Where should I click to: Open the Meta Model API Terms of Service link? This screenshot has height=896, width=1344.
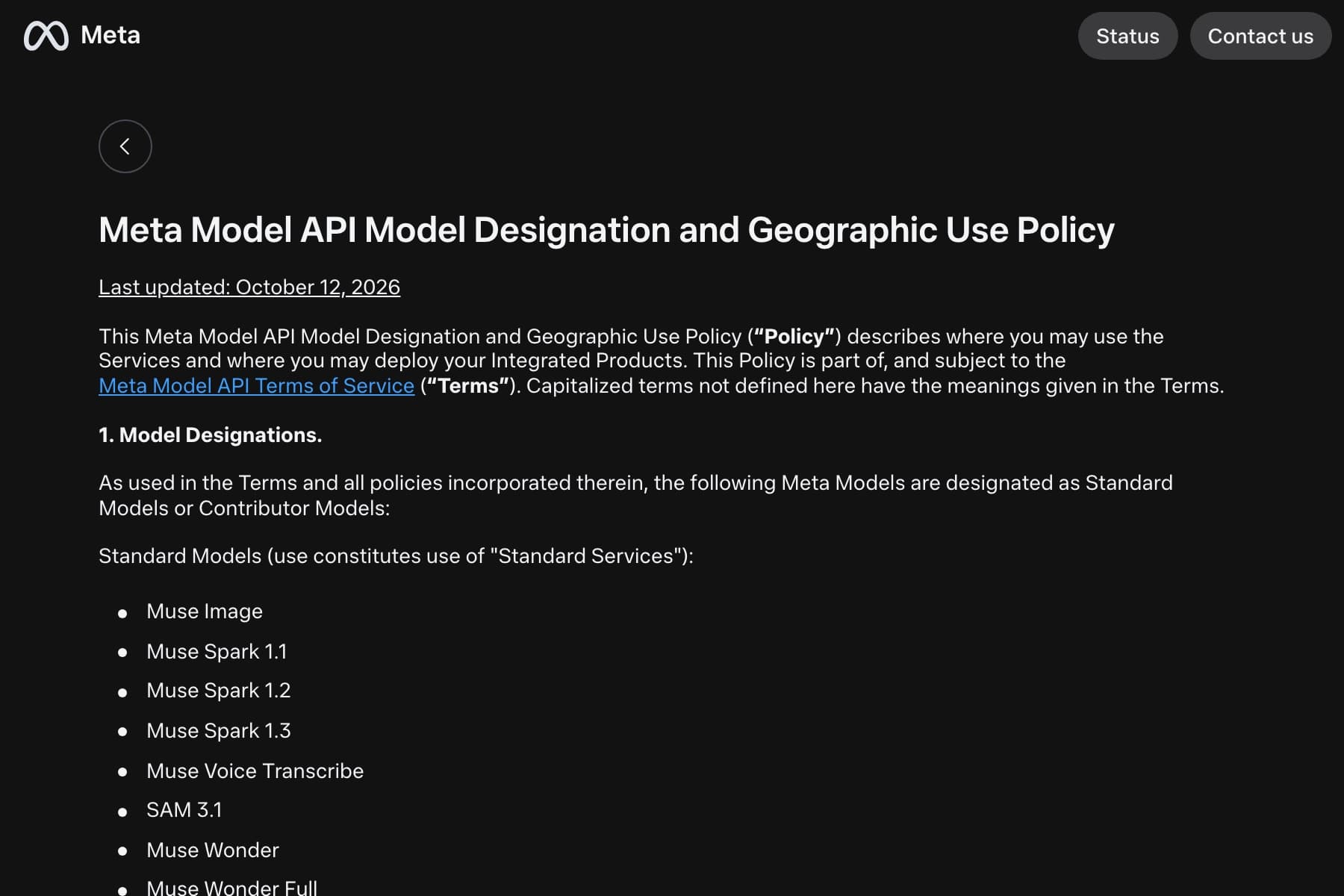pos(256,385)
